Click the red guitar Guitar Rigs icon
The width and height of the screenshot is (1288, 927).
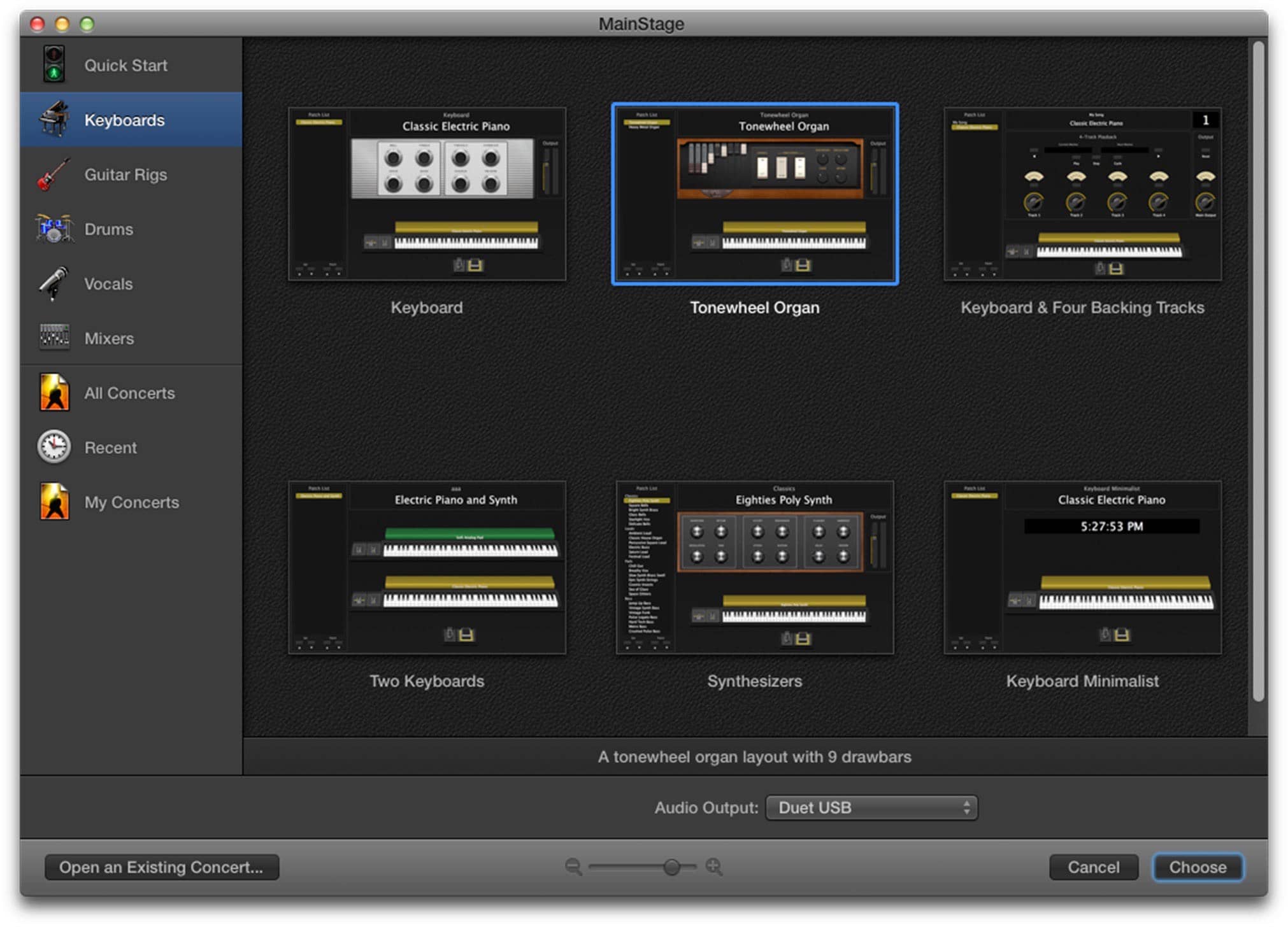coord(54,174)
